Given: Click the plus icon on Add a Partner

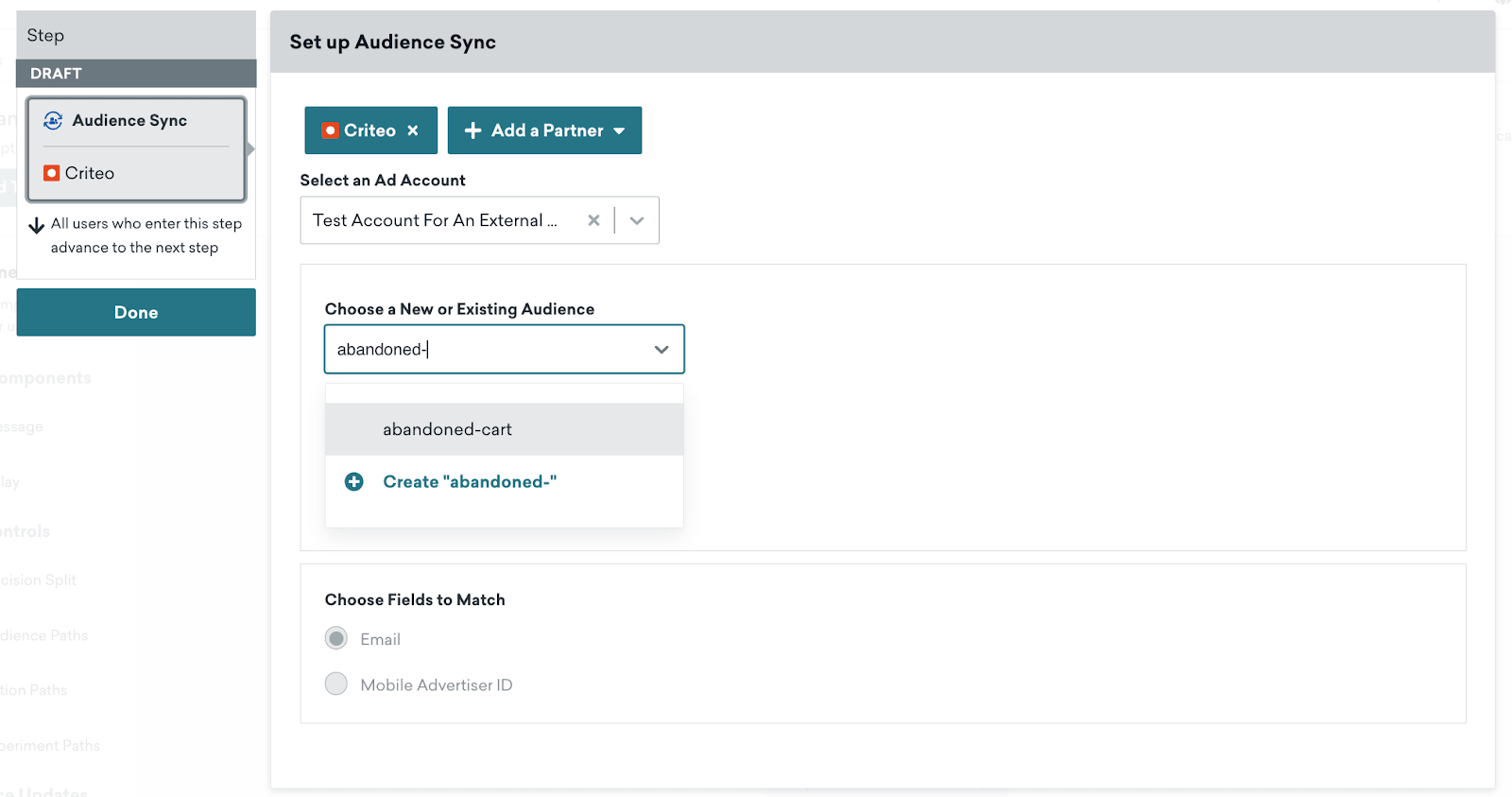Looking at the screenshot, I should coord(473,130).
